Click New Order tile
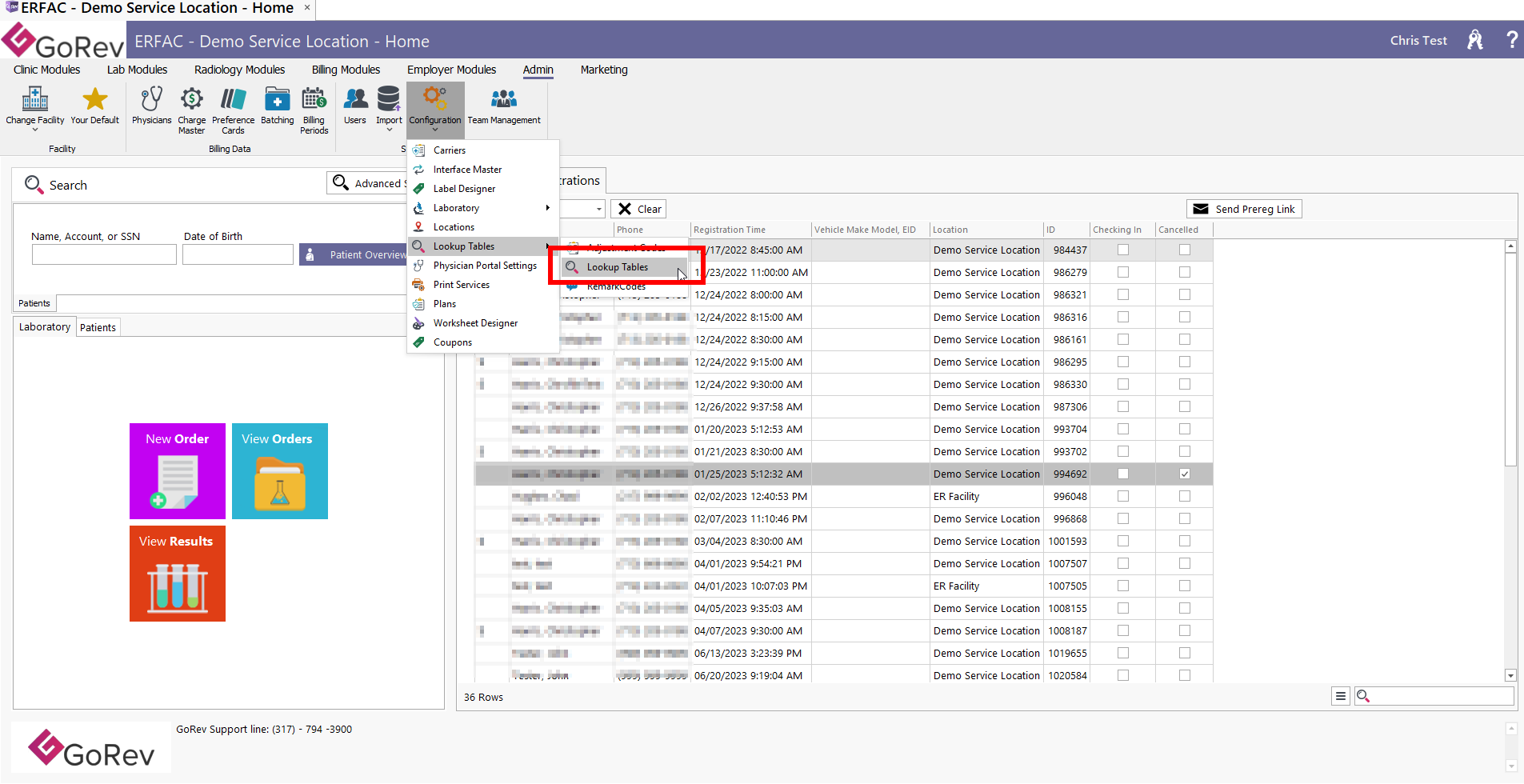This screenshot has height=784, width=1524. [178, 471]
